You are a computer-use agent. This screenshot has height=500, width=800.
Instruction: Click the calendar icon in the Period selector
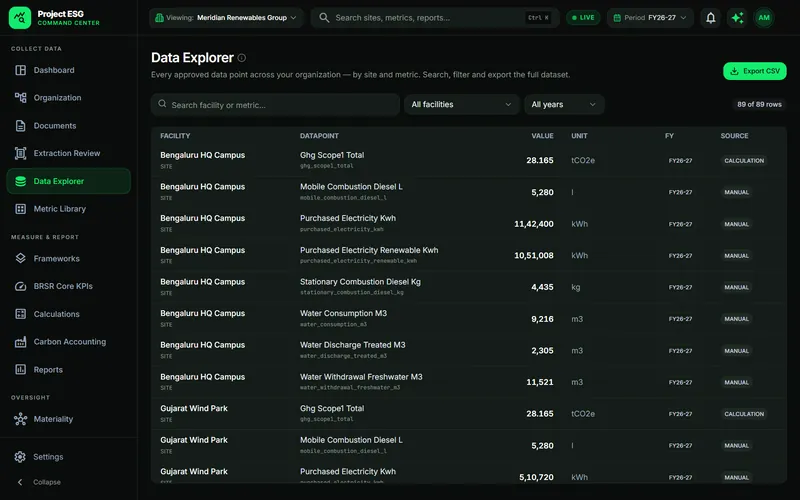(617, 18)
